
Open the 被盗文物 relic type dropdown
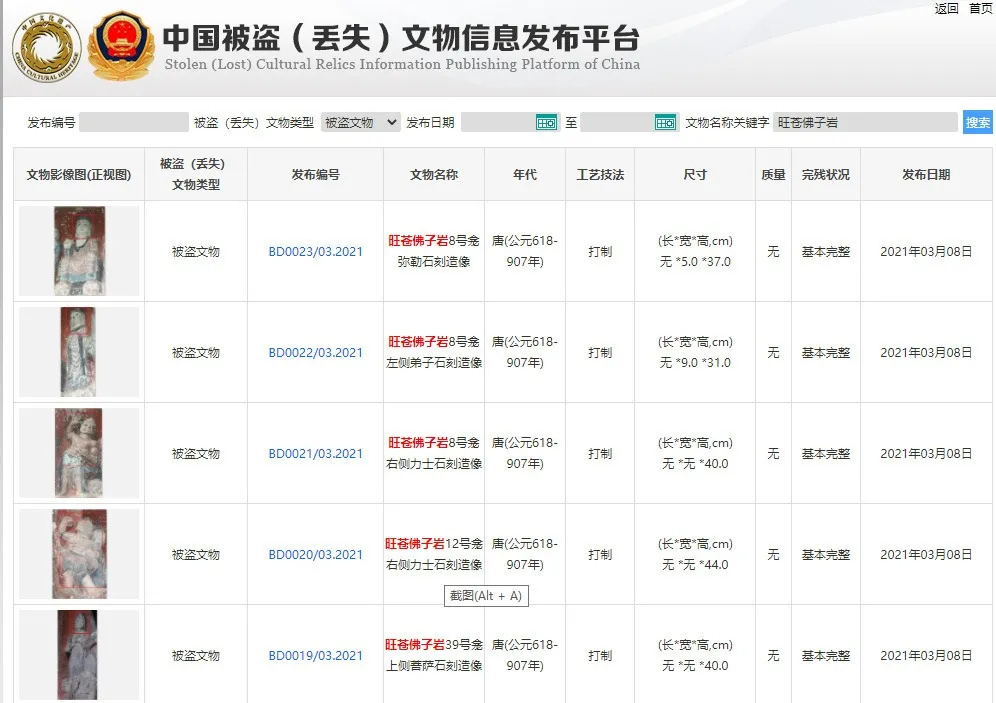point(362,122)
